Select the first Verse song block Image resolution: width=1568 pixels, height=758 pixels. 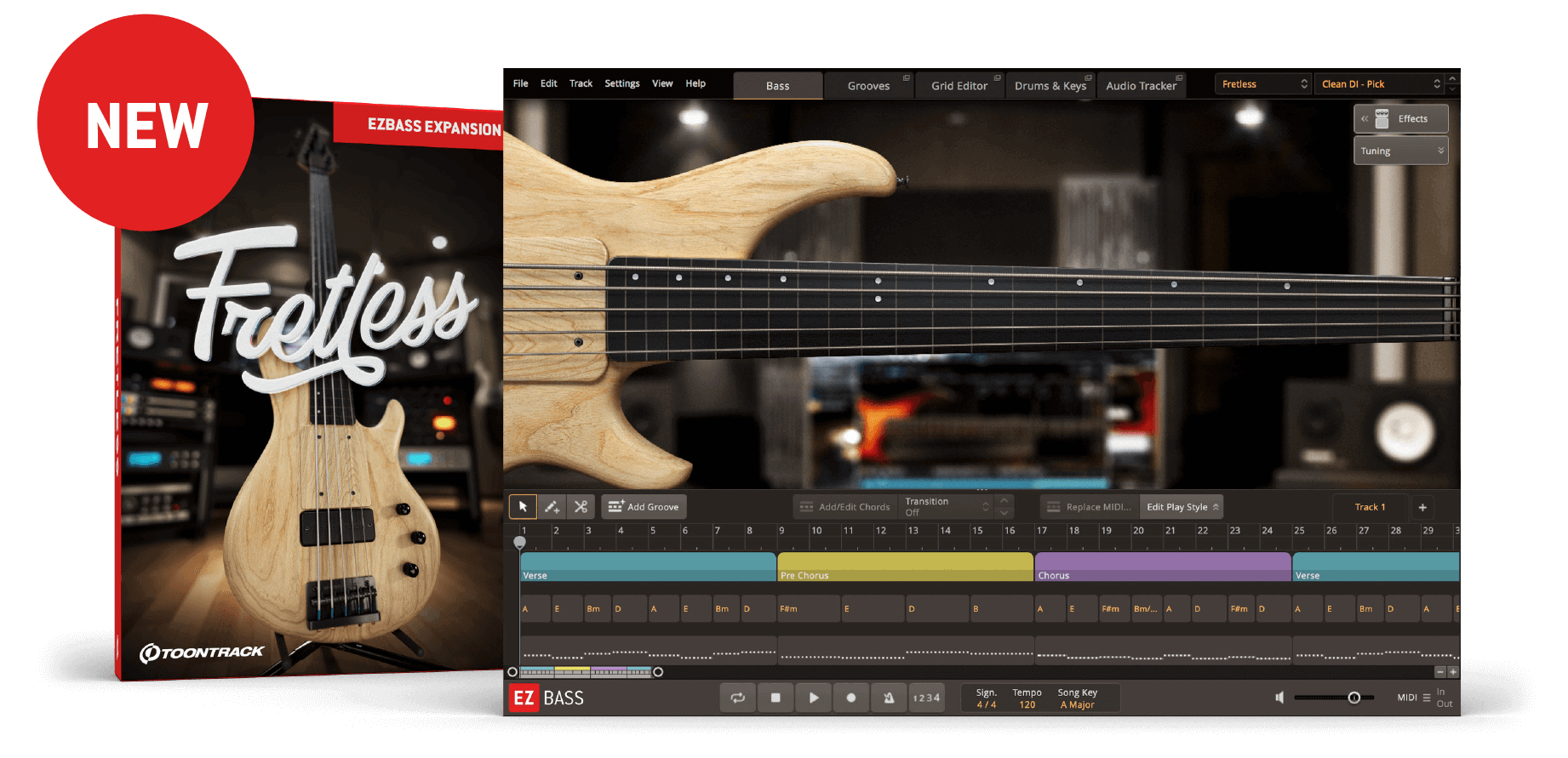pyautogui.click(x=648, y=567)
